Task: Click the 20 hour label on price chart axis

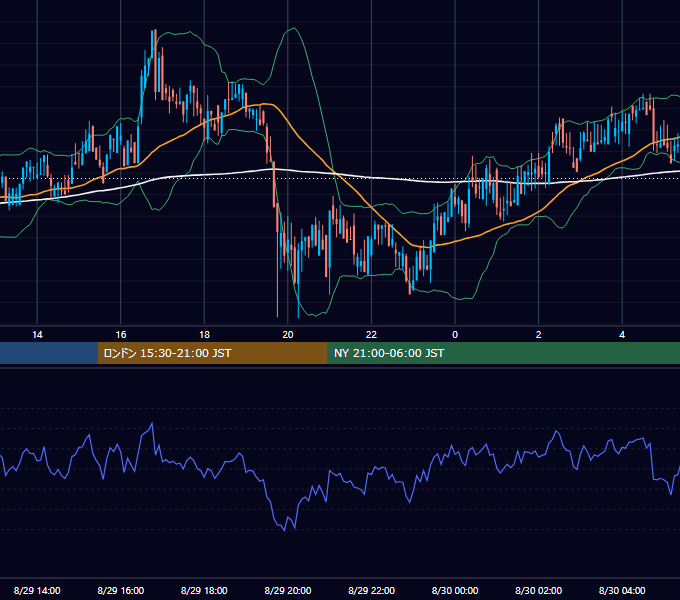Action: (288, 335)
